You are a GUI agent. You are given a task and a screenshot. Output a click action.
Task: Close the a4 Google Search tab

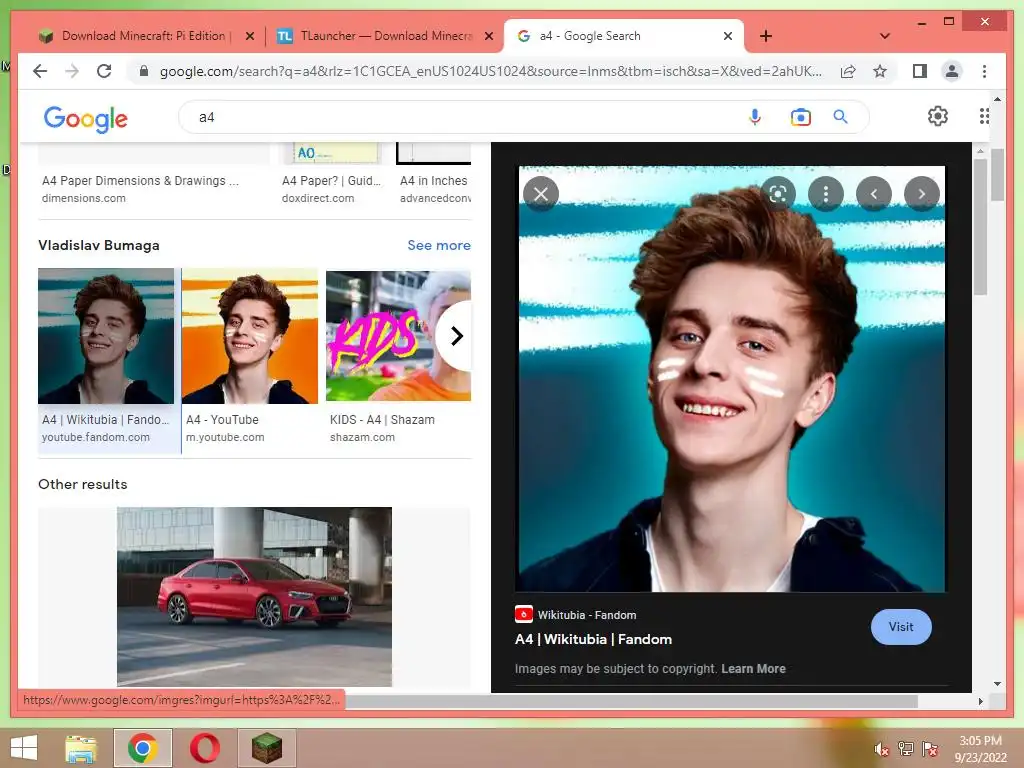pos(728,36)
